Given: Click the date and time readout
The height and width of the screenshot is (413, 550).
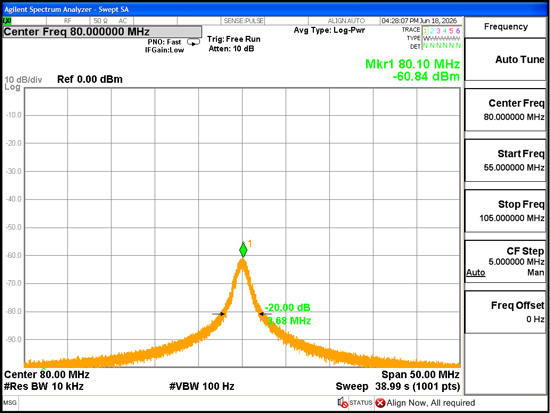Looking at the screenshot, I should pyautogui.click(x=419, y=21).
